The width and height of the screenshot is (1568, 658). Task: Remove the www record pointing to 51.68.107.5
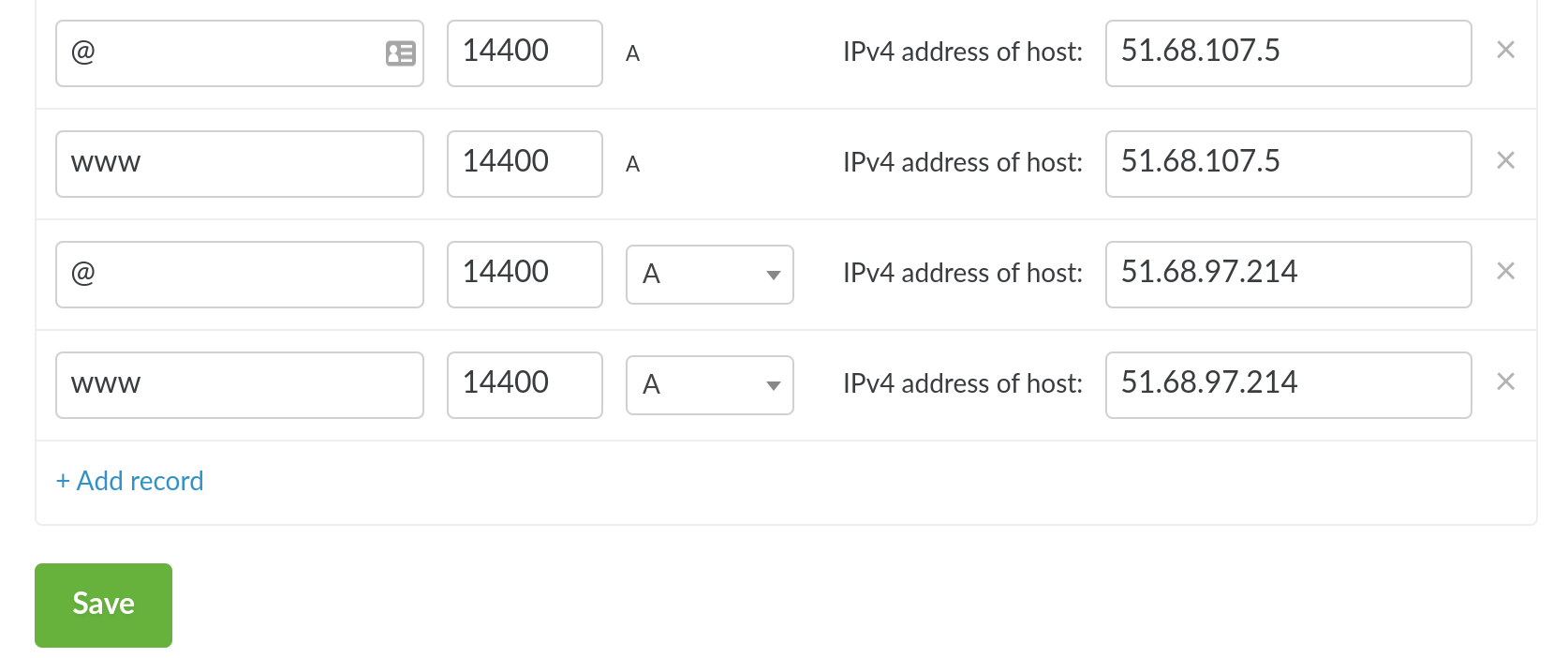pyautogui.click(x=1505, y=161)
